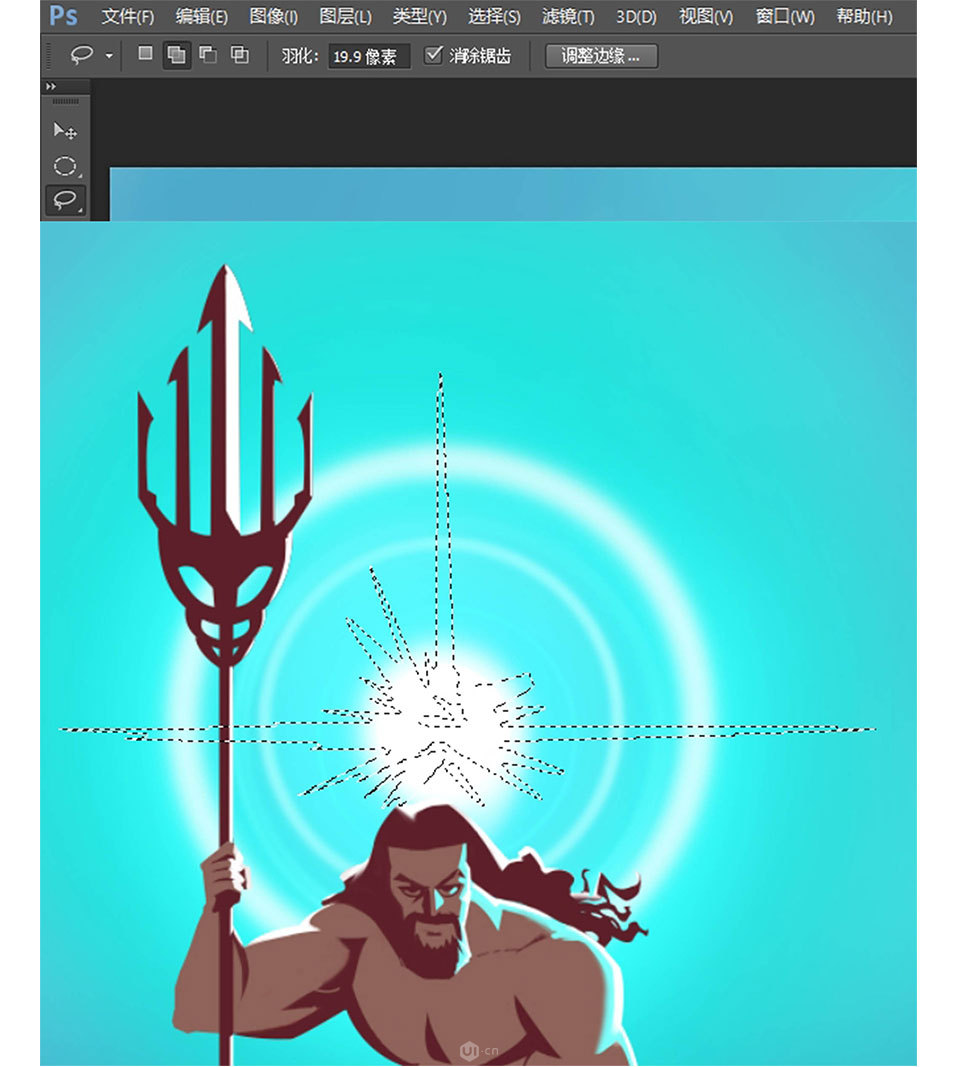Open the 类型(Y) menu
The image size is (960, 1067).
(x=420, y=16)
